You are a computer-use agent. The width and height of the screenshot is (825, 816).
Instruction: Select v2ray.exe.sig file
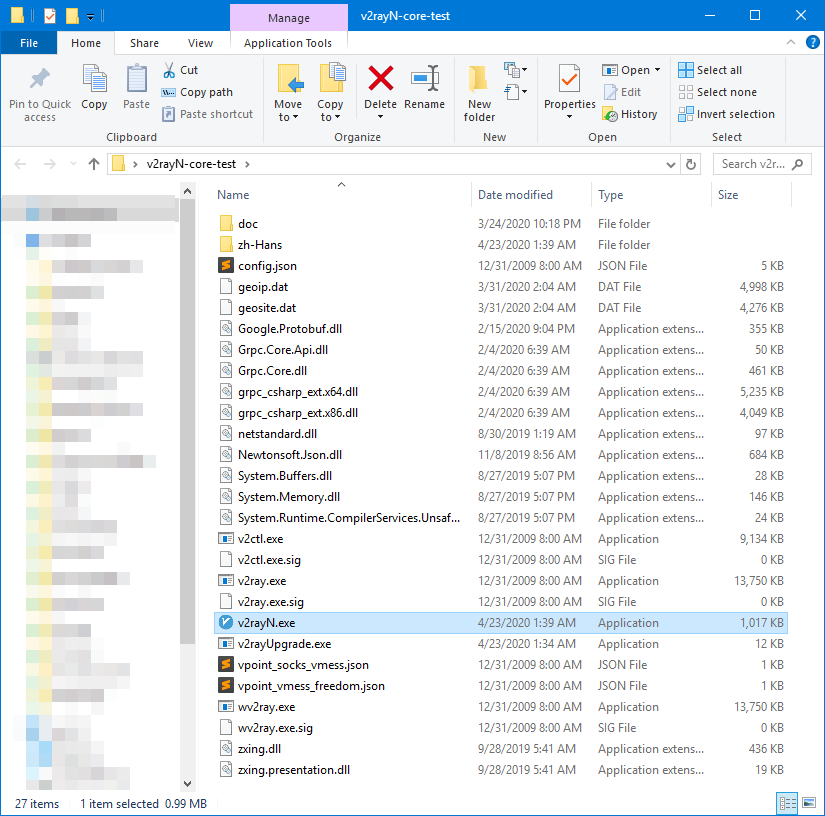point(500,602)
